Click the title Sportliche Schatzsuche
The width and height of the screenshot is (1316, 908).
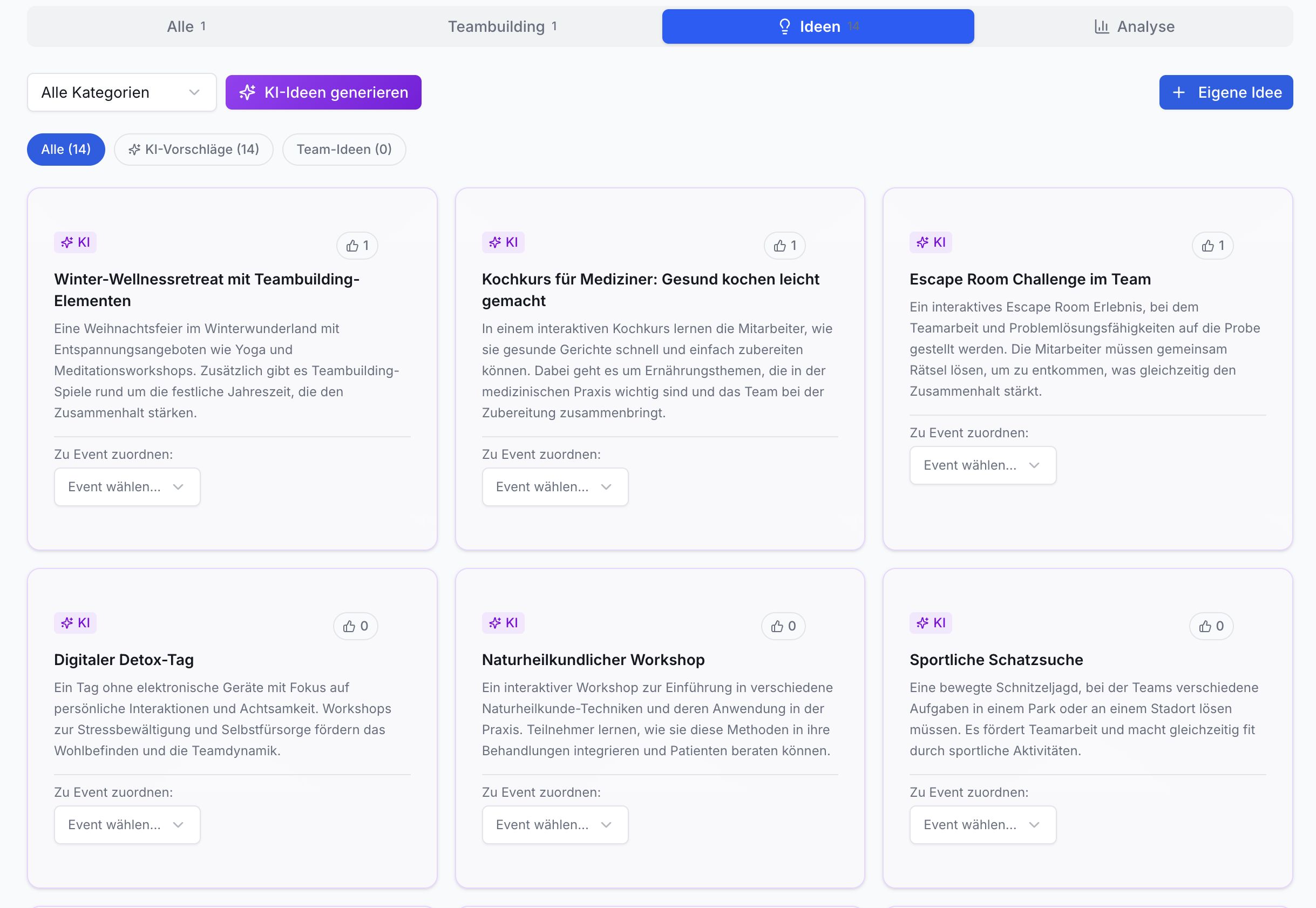coord(996,660)
